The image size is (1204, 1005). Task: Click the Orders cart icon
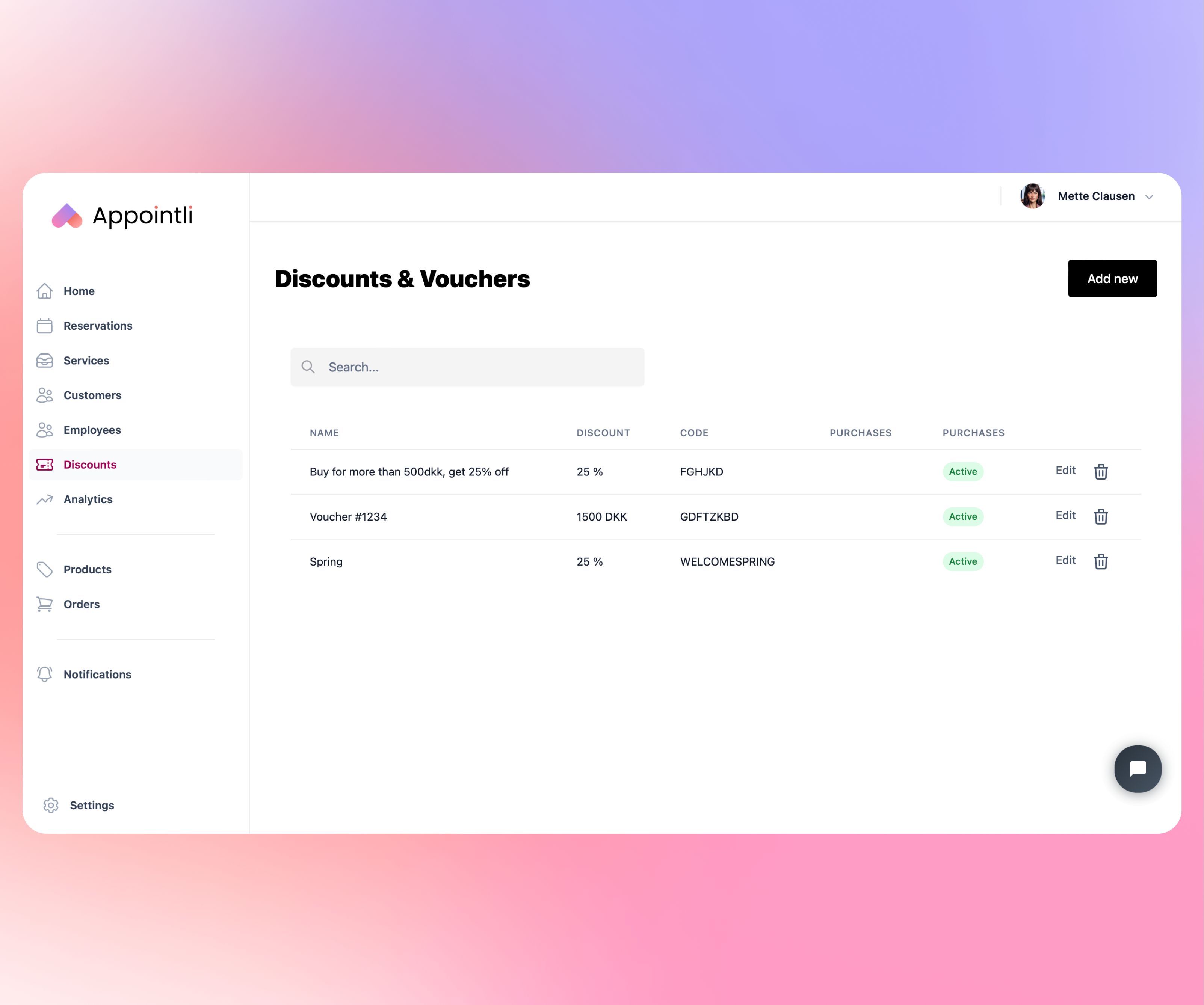pyautogui.click(x=45, y=604)
